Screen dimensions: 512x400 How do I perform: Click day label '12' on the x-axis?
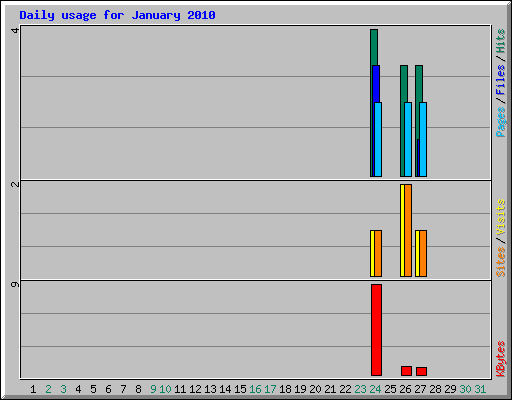[x=195, y=389]
